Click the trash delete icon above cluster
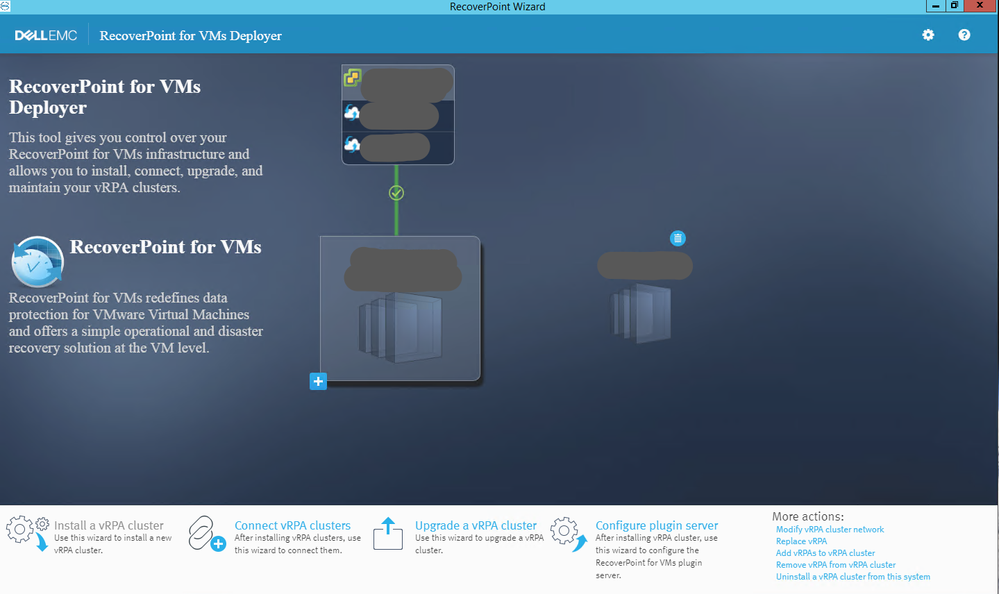This screenshot has height=594, width=999. 678,238
